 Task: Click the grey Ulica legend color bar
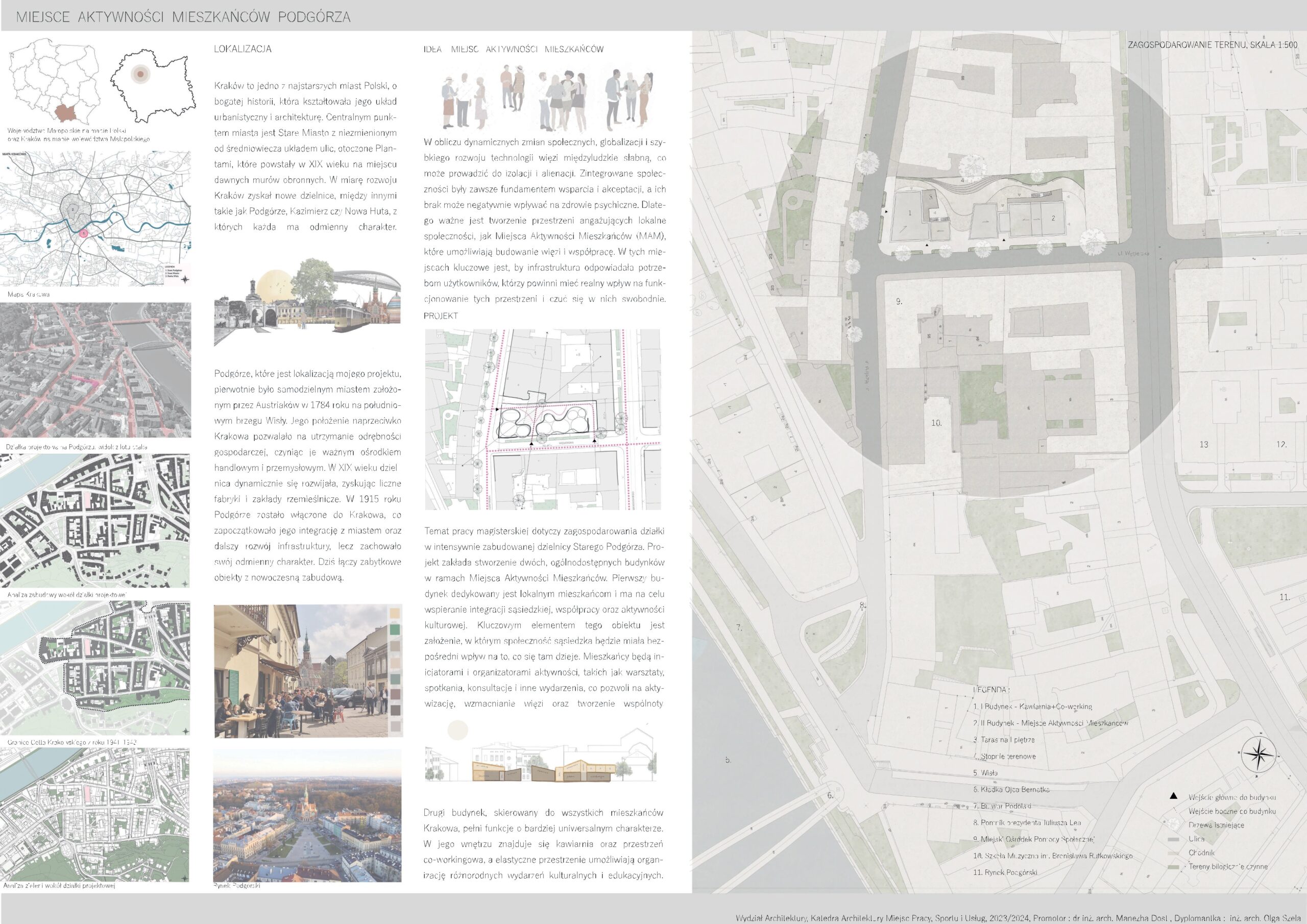(1173, 839)
